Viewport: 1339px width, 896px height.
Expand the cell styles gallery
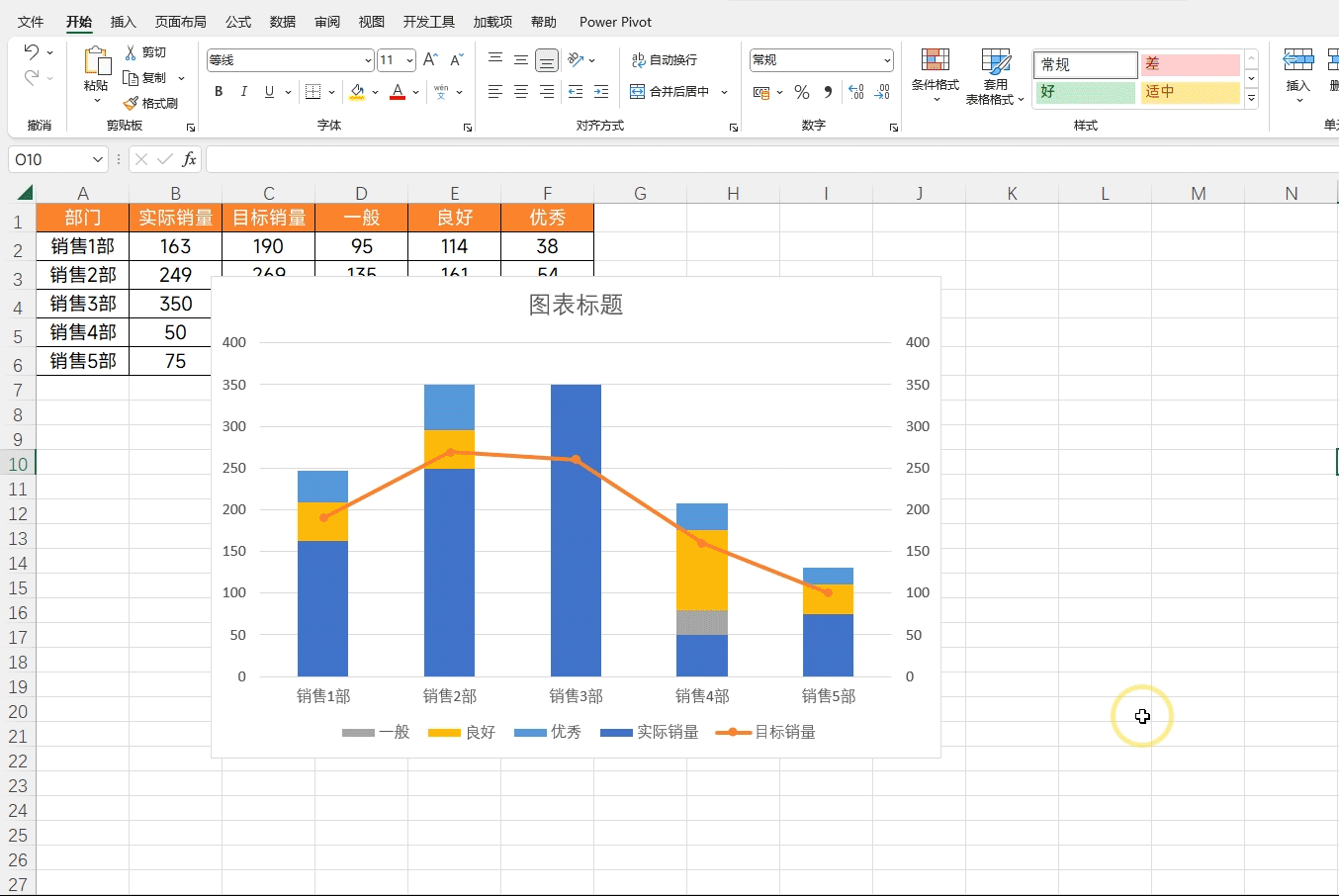(1252, 99)
